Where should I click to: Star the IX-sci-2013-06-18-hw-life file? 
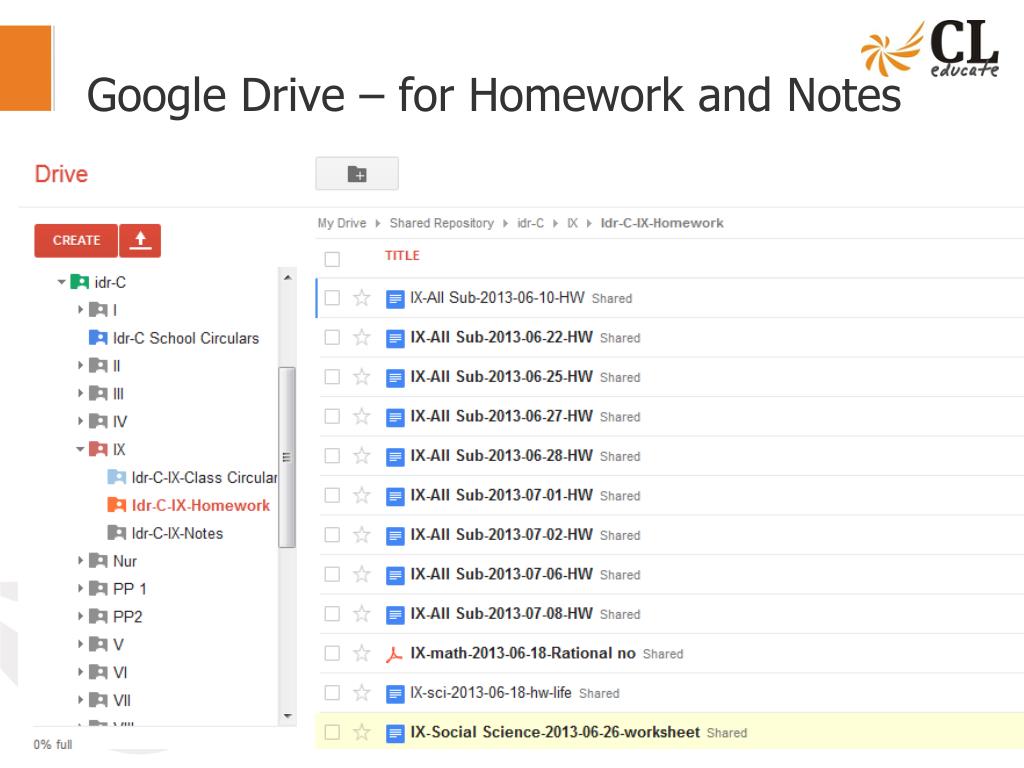pos(361,693)
